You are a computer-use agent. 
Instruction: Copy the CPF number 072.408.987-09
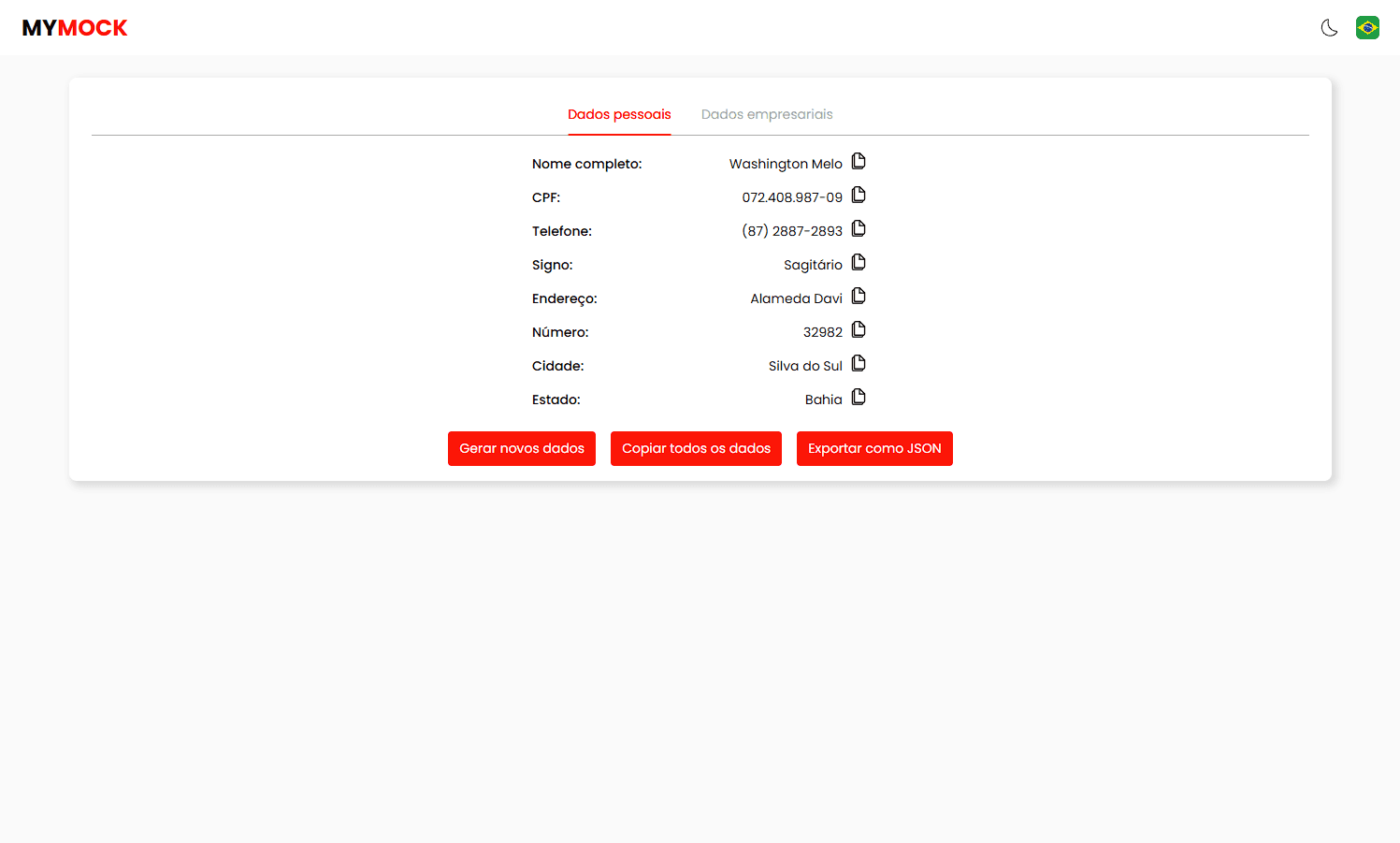click(859, 196)
